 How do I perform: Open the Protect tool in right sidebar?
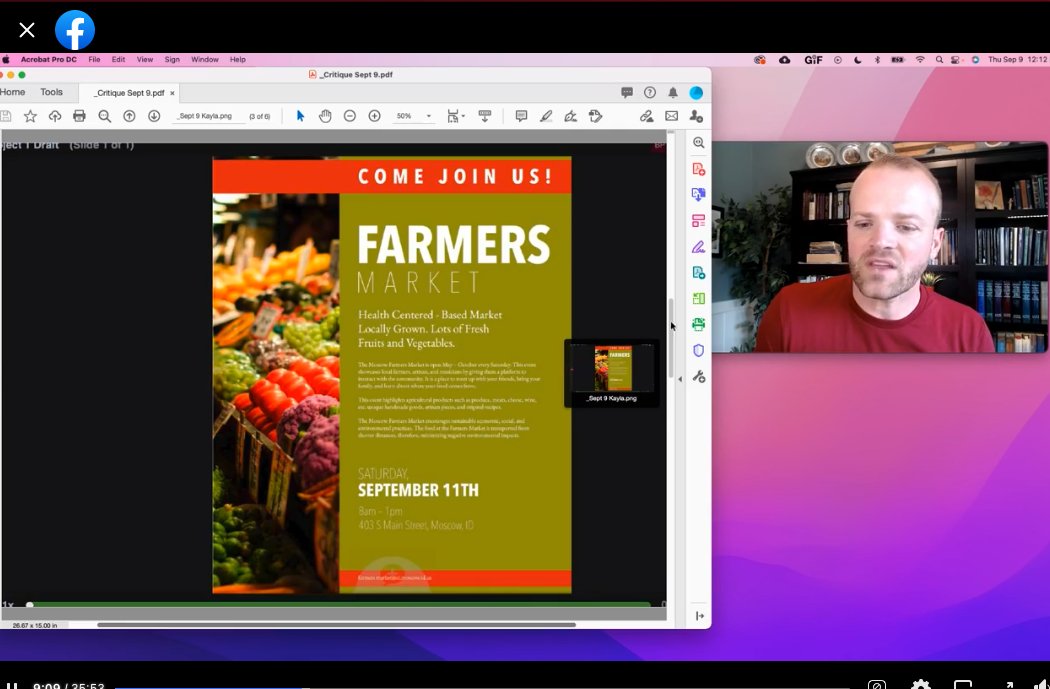698,350
